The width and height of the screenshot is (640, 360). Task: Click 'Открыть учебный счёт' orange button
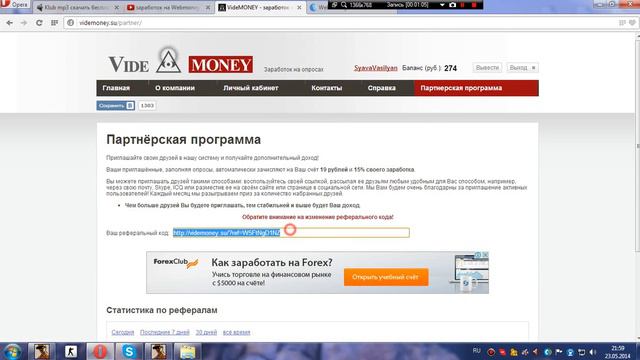pos(386,277)
